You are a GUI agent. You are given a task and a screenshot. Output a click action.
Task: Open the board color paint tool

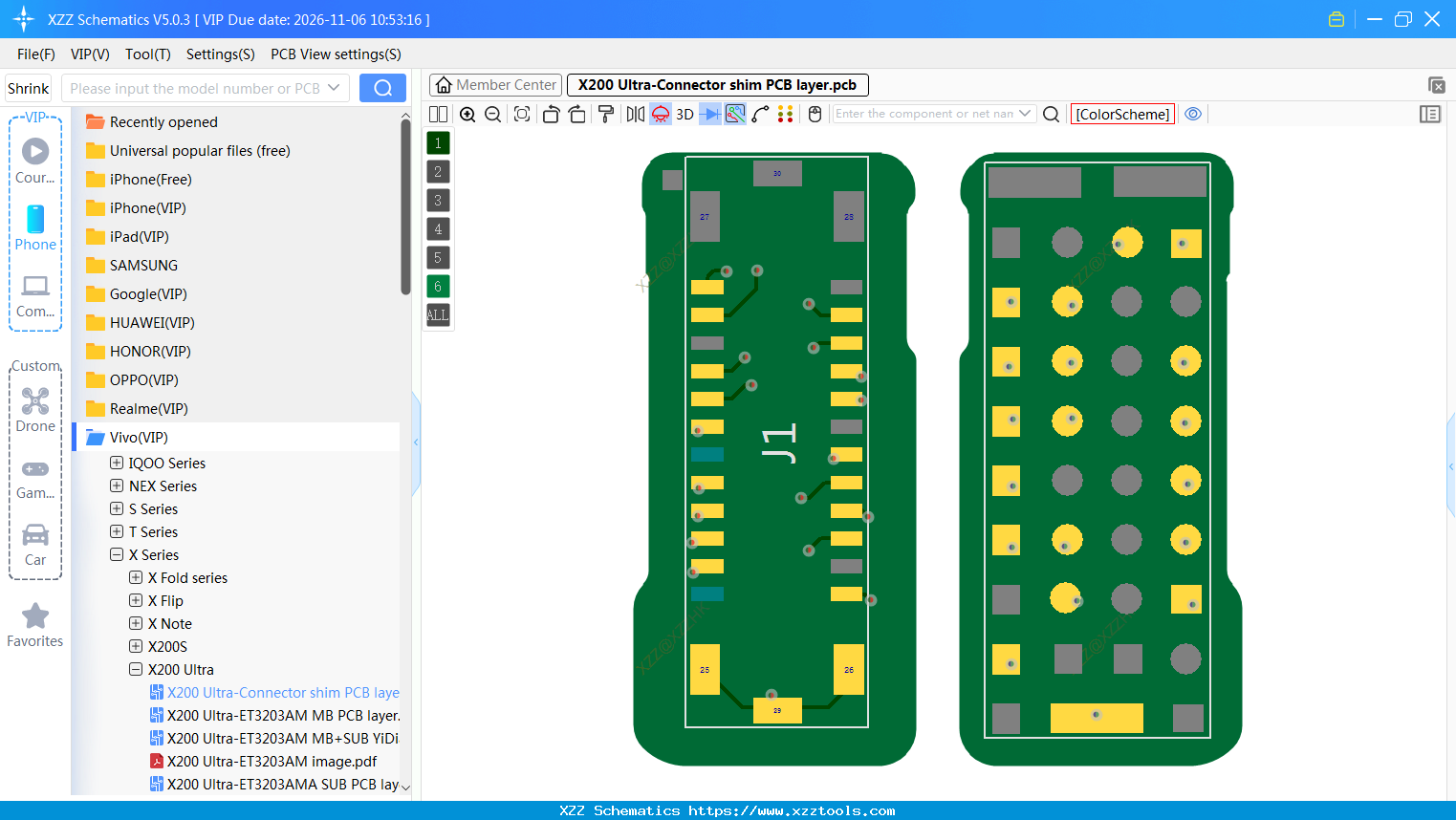click(x=605, y=114)
